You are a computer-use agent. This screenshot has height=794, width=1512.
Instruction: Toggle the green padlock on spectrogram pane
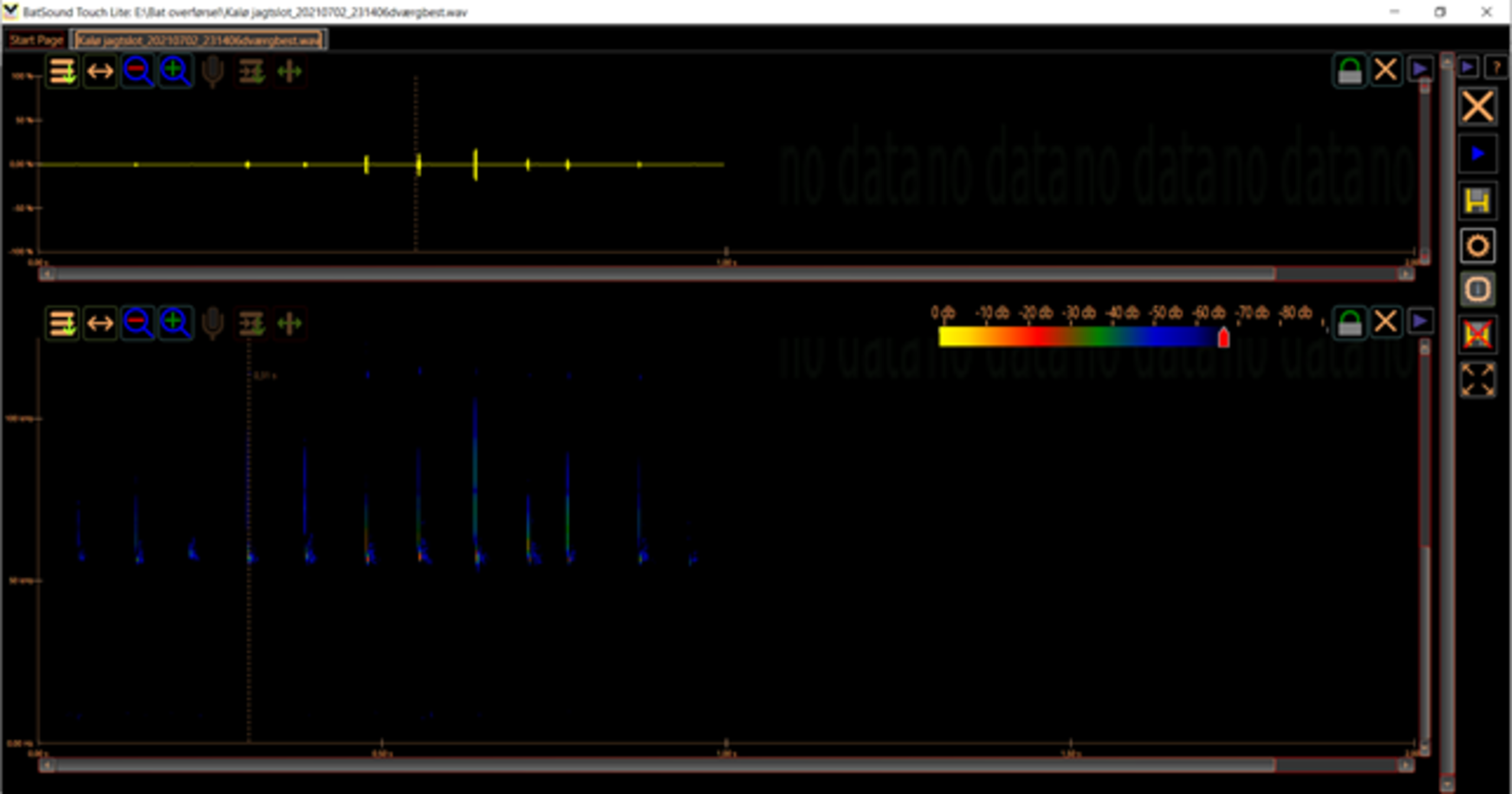click(x=1349, y=323)
